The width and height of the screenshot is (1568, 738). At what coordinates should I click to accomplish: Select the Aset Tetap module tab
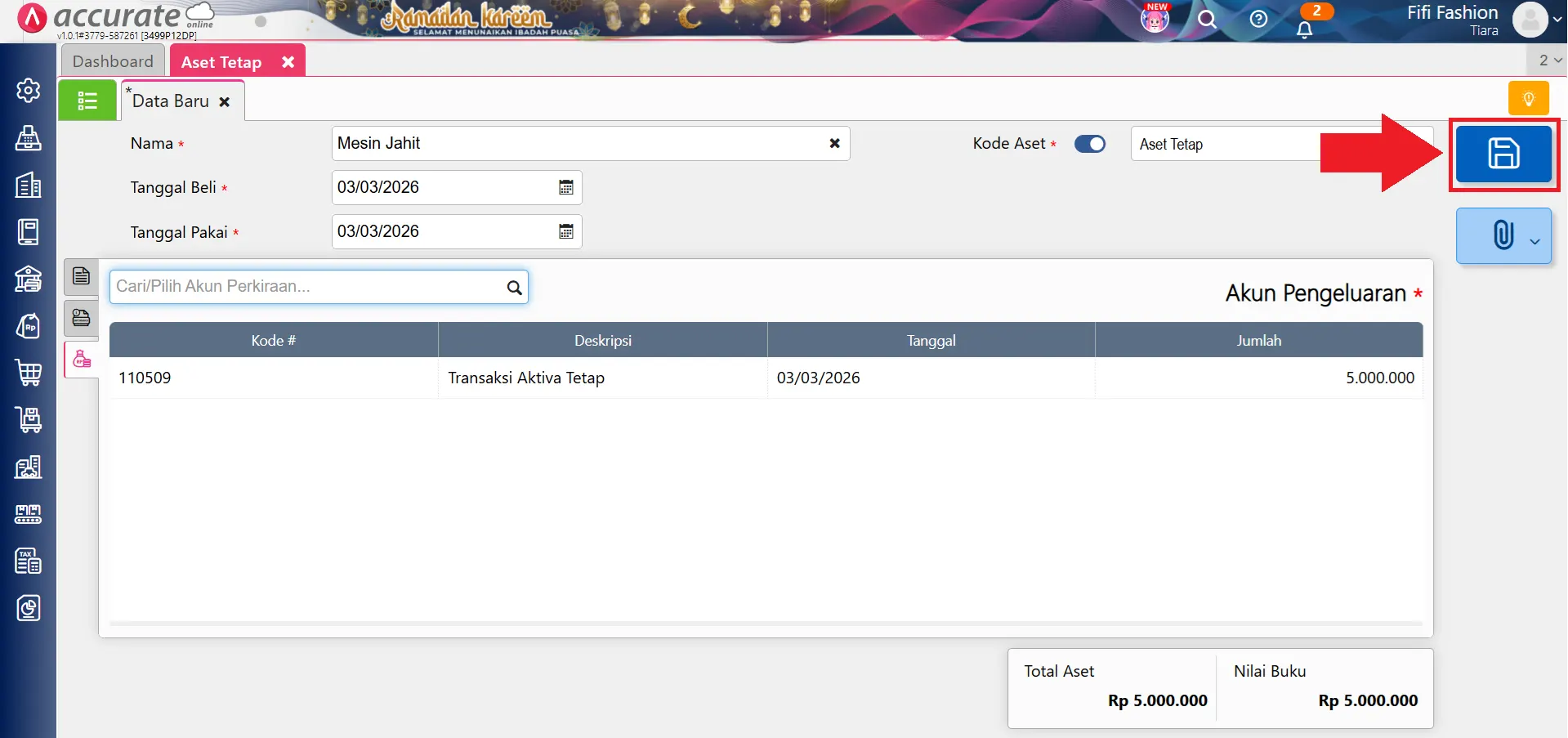pos(221,62)
